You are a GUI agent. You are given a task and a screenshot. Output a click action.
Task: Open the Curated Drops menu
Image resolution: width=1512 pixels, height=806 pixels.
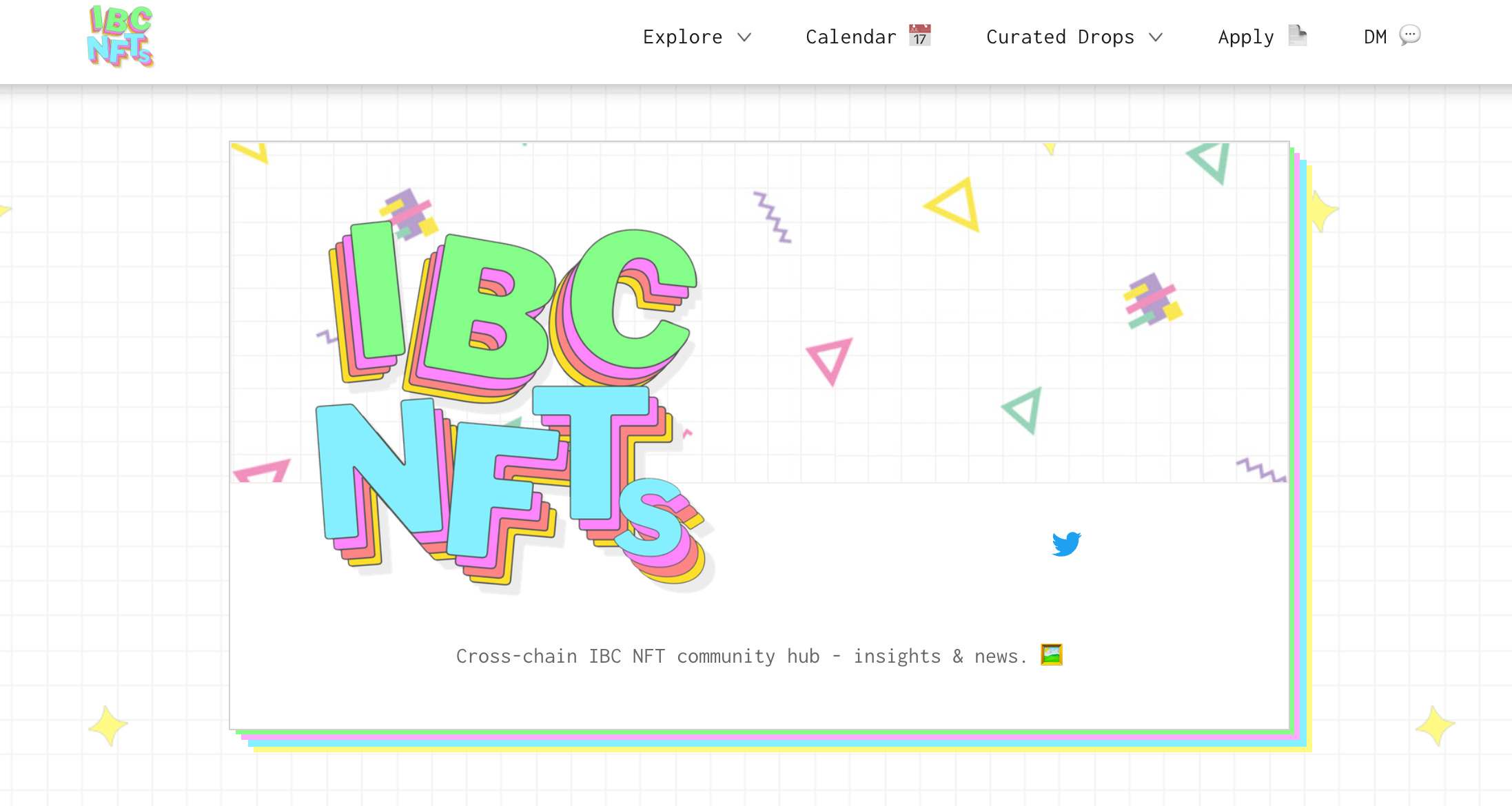click(x=1060, y=37)
